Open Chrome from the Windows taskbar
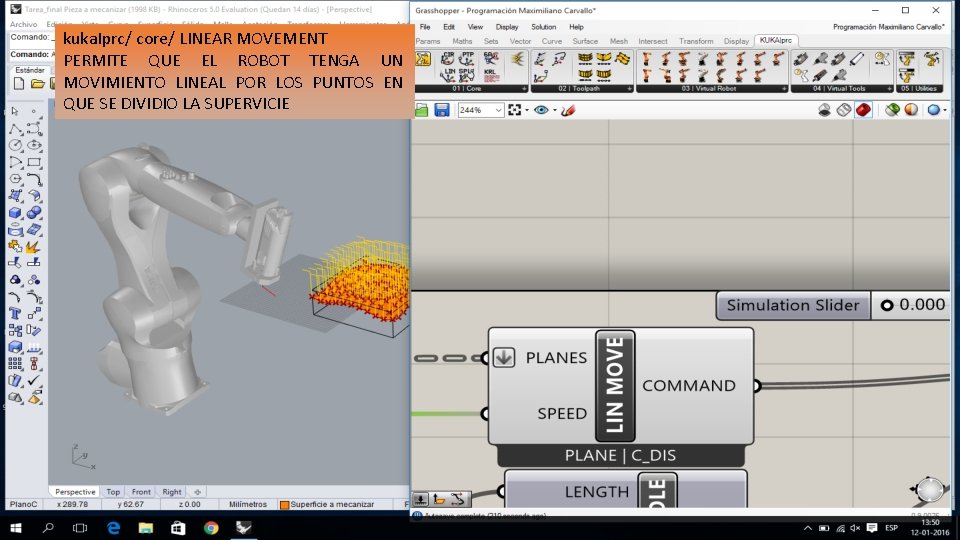 tap(211, 528)
